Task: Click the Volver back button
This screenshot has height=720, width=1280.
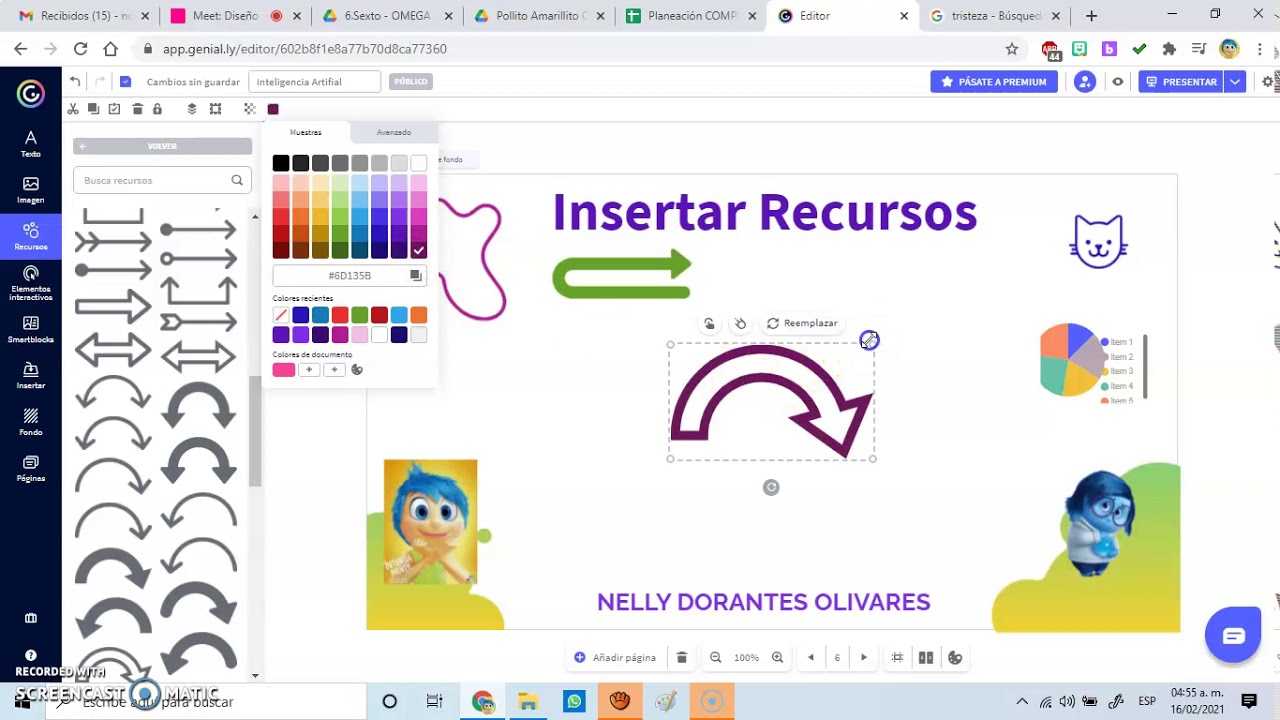Action: pyautogui.click(x=162, y=146)
